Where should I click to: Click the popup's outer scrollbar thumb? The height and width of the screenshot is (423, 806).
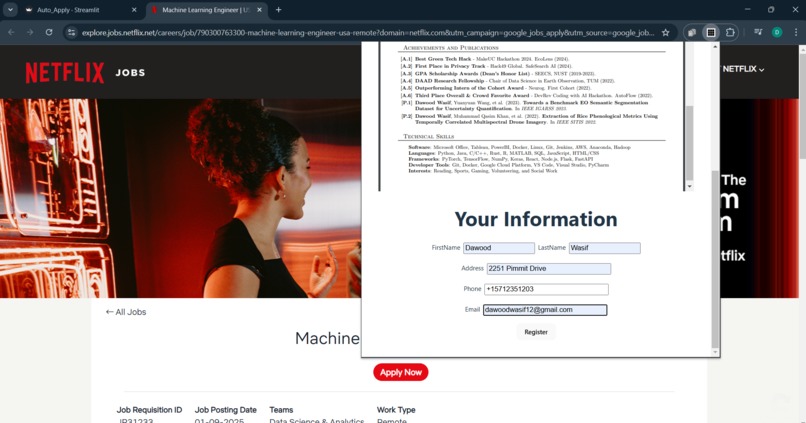pos(715,260)
